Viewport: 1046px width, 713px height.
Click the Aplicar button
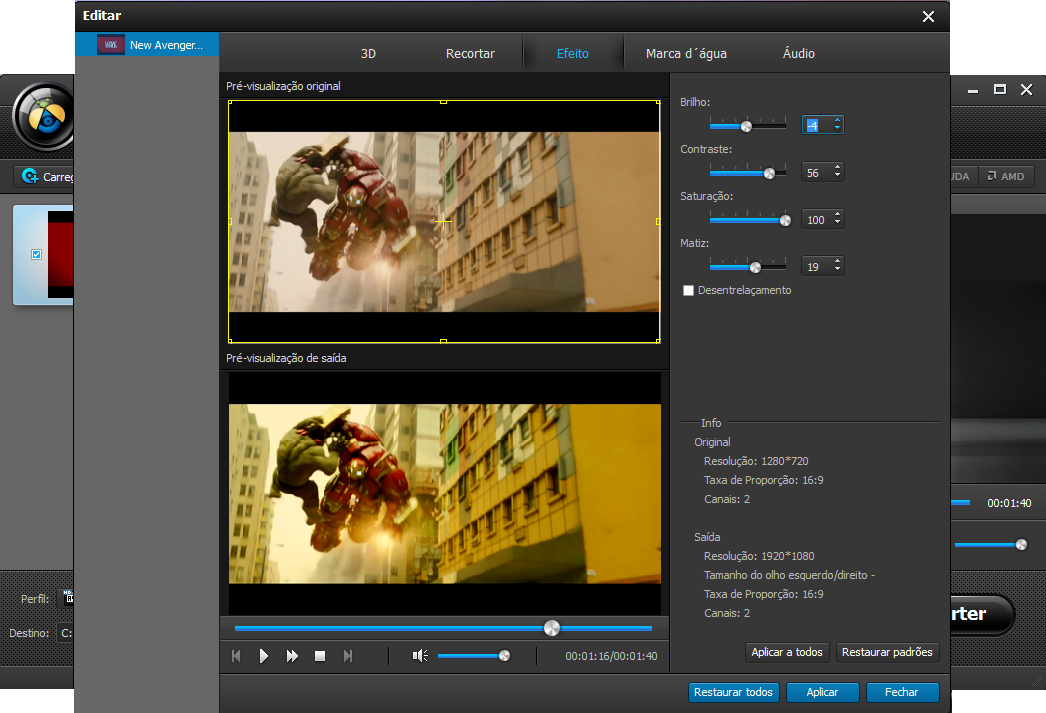tap(822, 692)
